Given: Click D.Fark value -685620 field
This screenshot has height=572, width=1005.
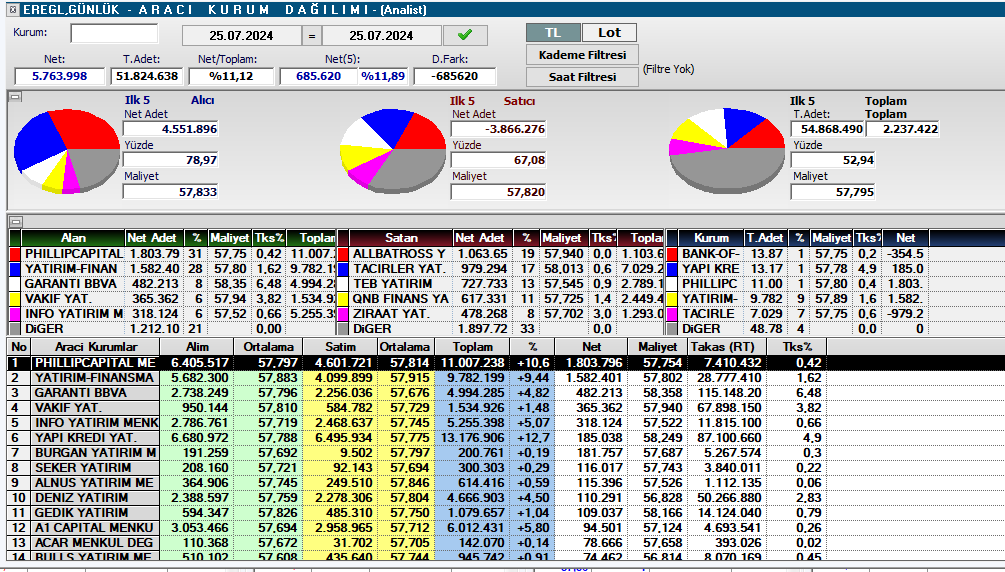Looking at the screenshot, I should point(454,76).
